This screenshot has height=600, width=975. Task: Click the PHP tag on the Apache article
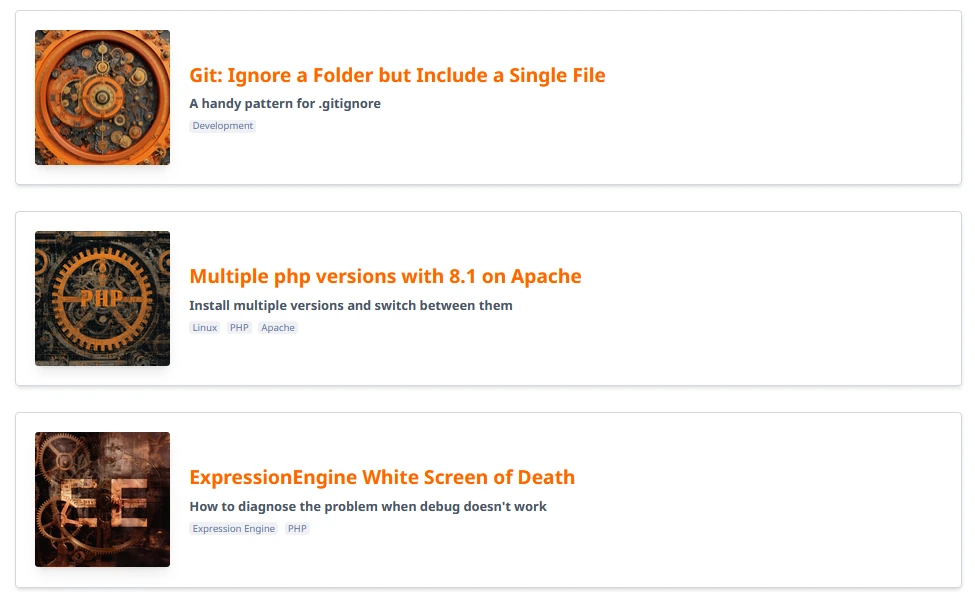[x=238, y=327]
